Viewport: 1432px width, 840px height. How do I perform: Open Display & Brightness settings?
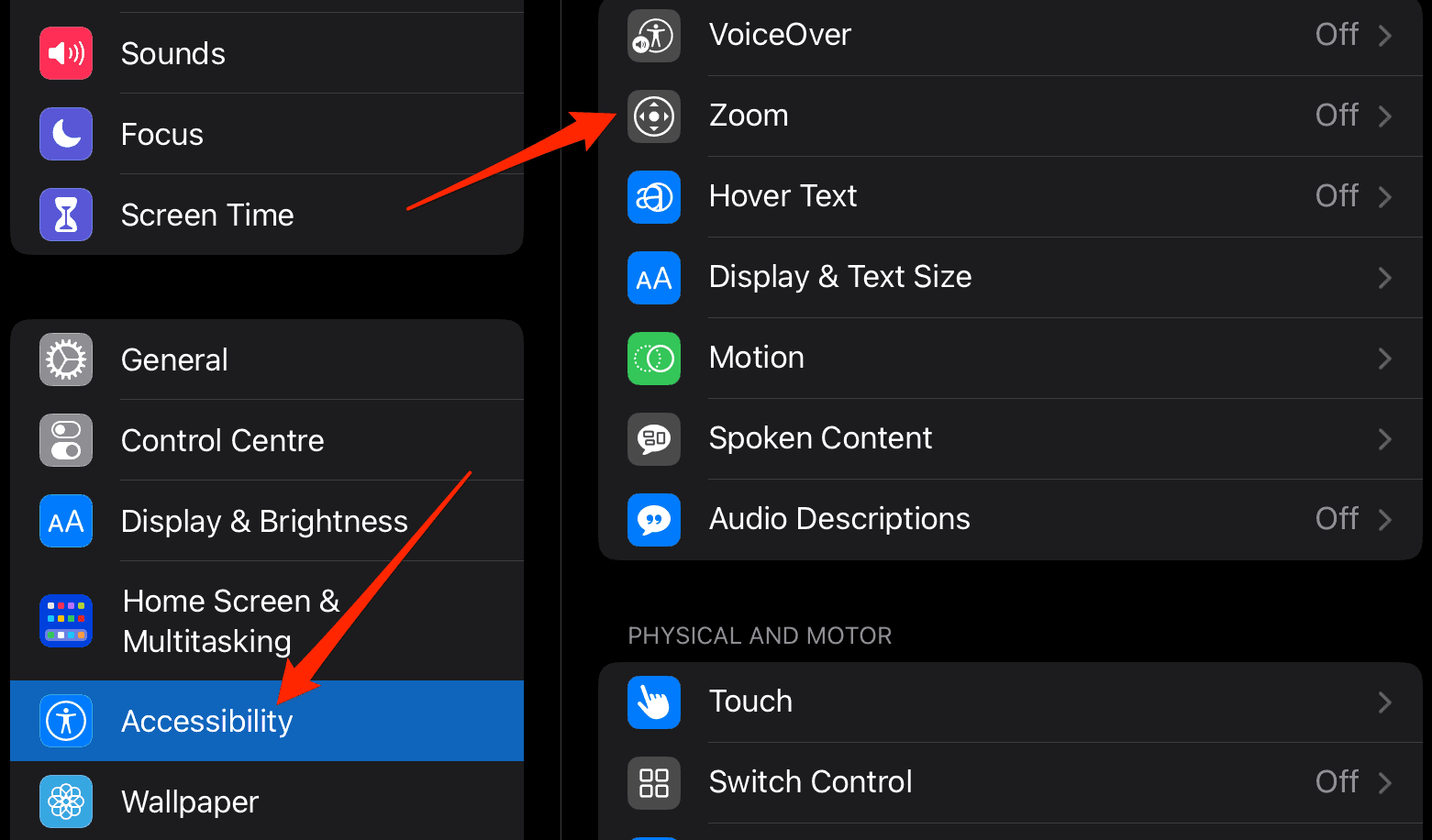point(267,521)
